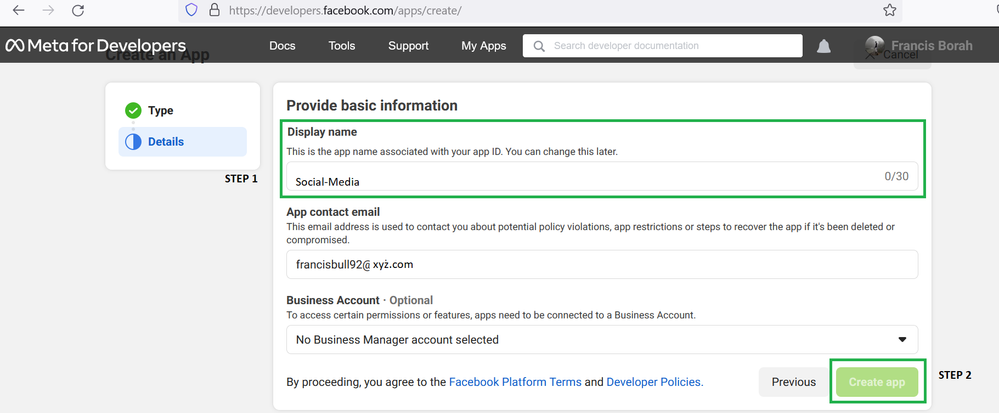
Task: Click the developer documentation search box
Action: (663, 46)
